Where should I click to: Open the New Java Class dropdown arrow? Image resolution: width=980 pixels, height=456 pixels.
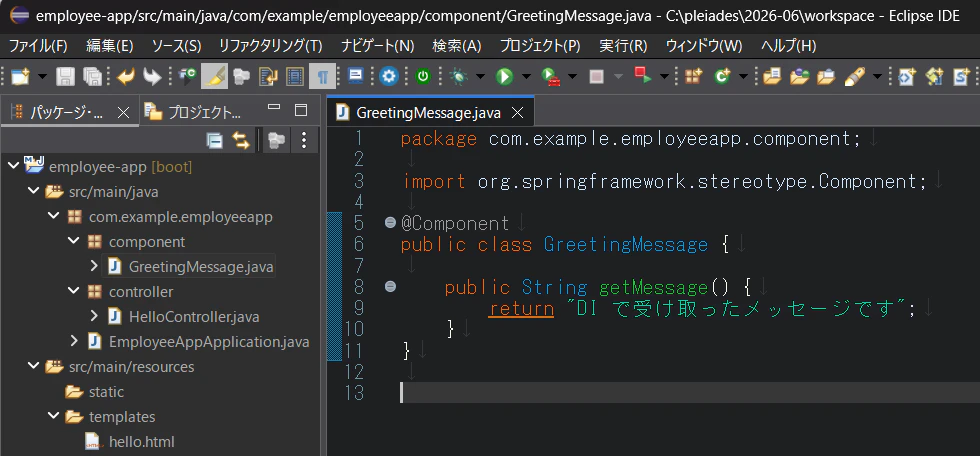pos(744,77)
